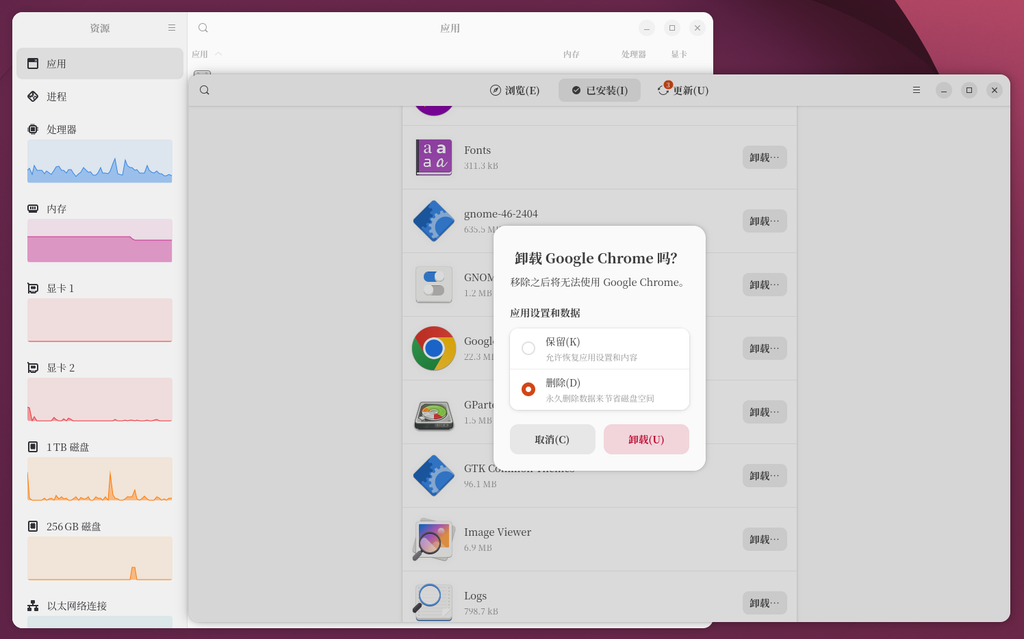Screen dimensions: 1024x639
Task: Click the GTK Common Themes app icon
Action: [434, 476]
